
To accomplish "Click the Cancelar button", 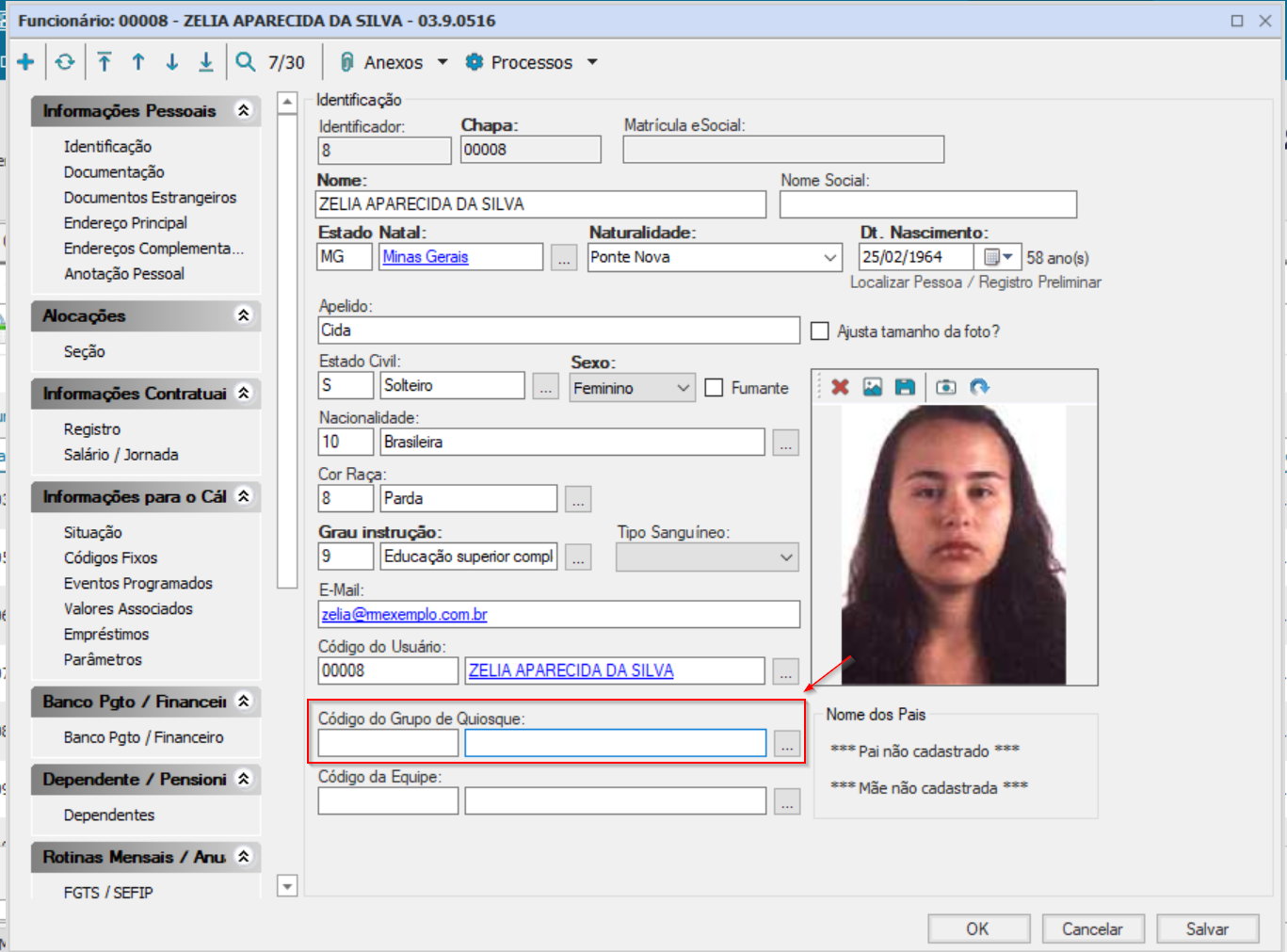I will point(1092,928).
